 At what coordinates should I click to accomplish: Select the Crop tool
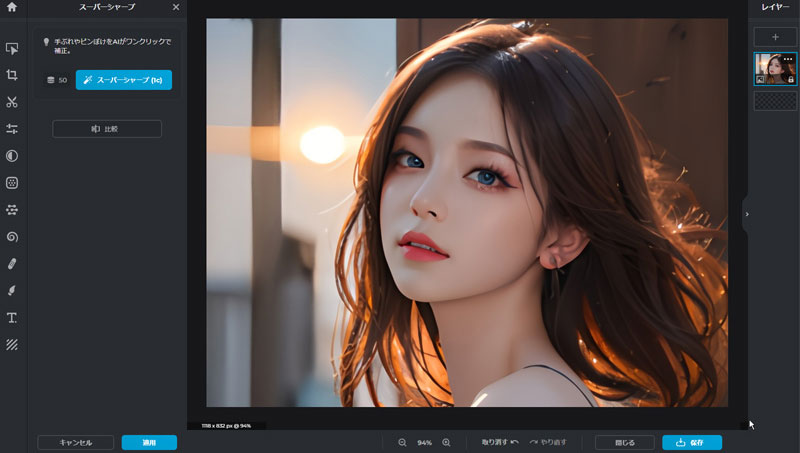tap(12, 75)
